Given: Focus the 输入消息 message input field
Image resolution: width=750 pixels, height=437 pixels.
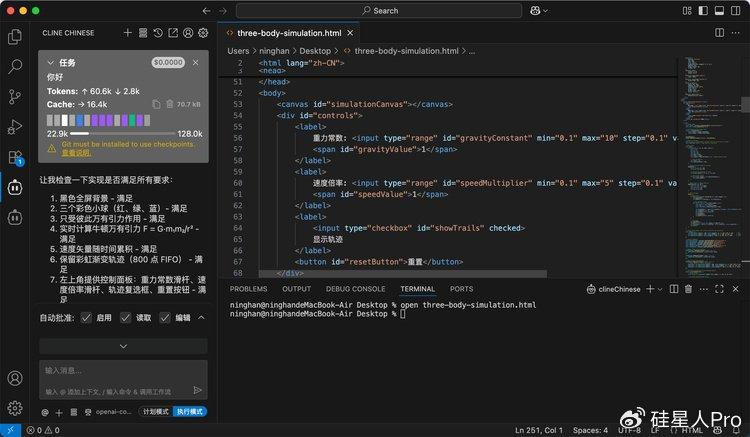Looking at the screenshot, I should [x=123, y=380].
